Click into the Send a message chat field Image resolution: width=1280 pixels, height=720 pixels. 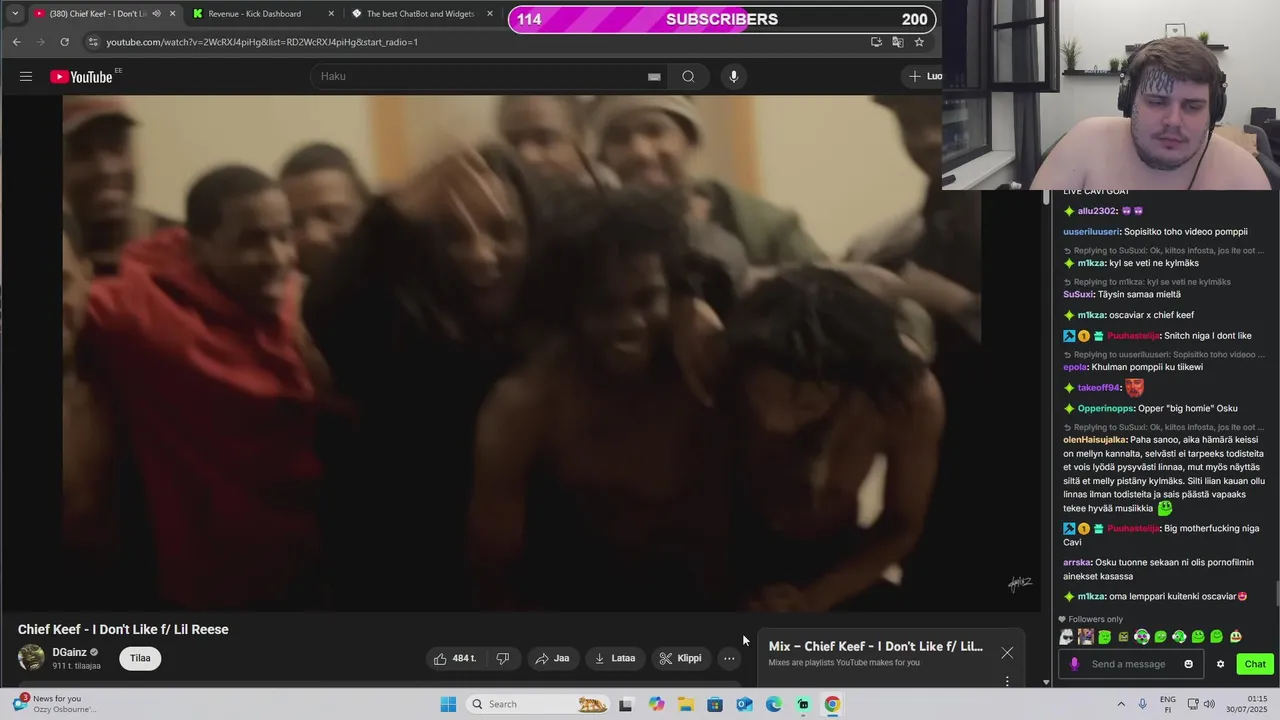[x=1132, y=664]
